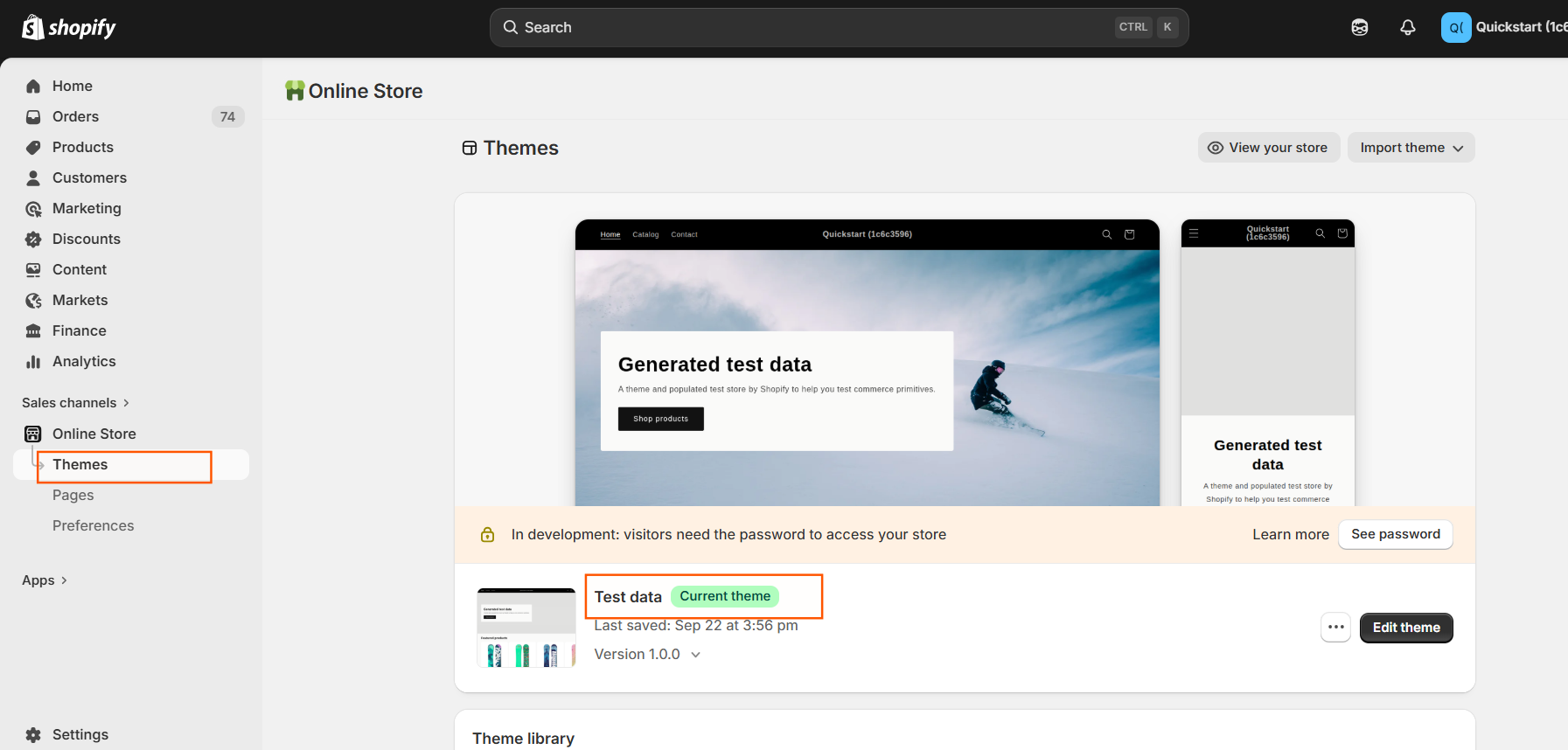Expand the Apps section
This screenshot has height=750, width=1568.
(x=45, y=580)
